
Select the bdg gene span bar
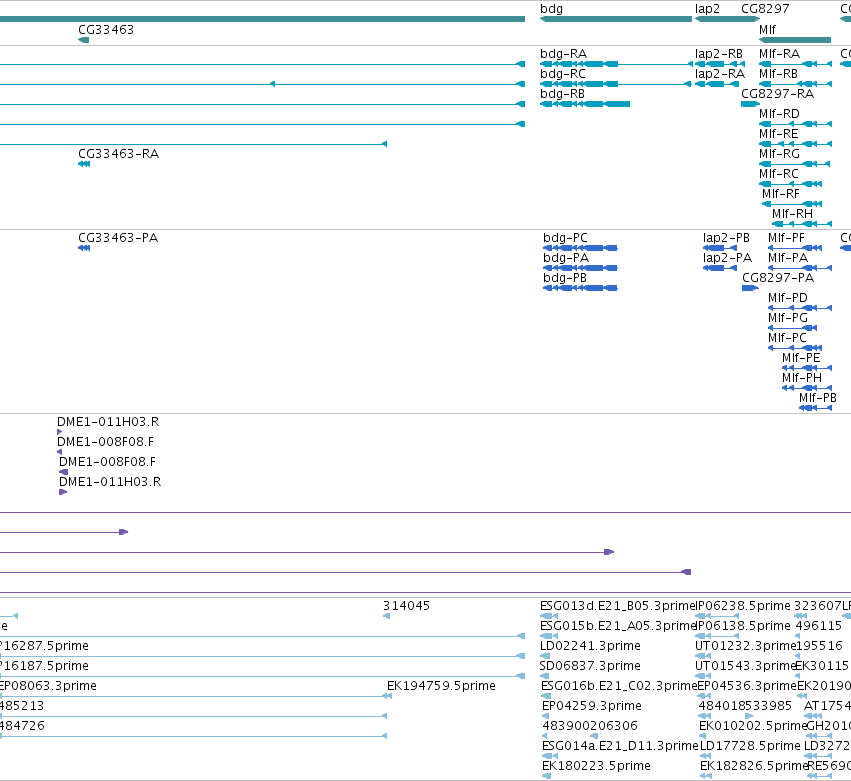point(616,19)
